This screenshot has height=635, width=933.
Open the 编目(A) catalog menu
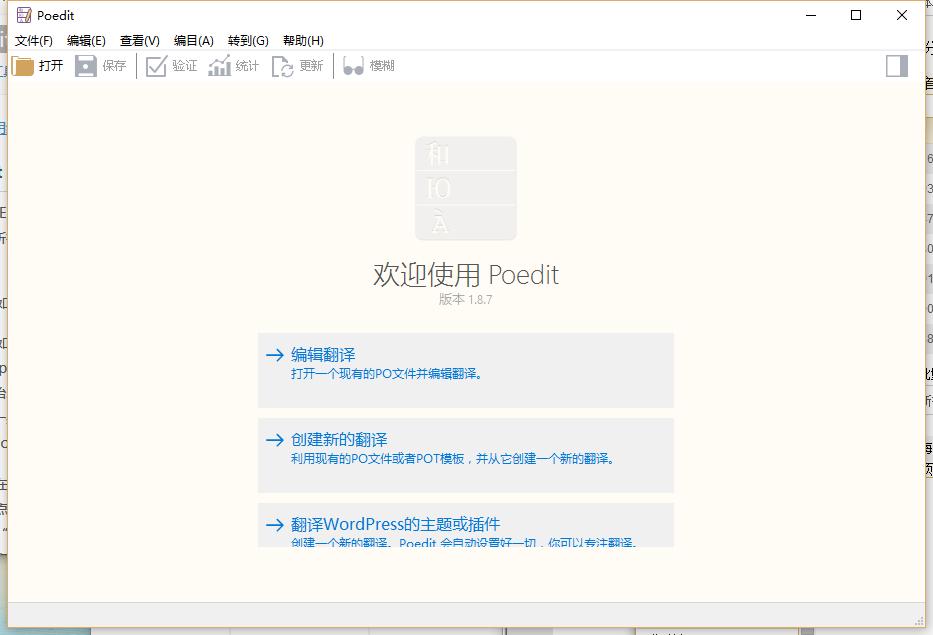pyautogui.click(x=194, y=41)
